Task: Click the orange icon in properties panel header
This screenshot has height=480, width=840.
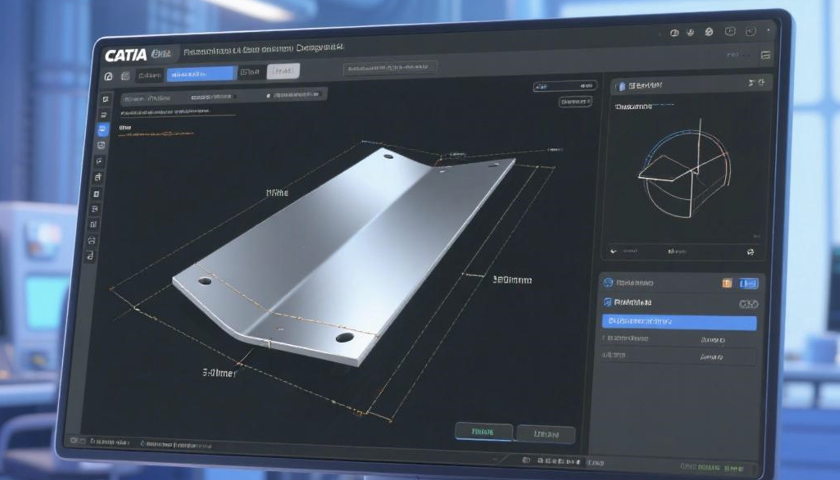Action: (726, 283)
